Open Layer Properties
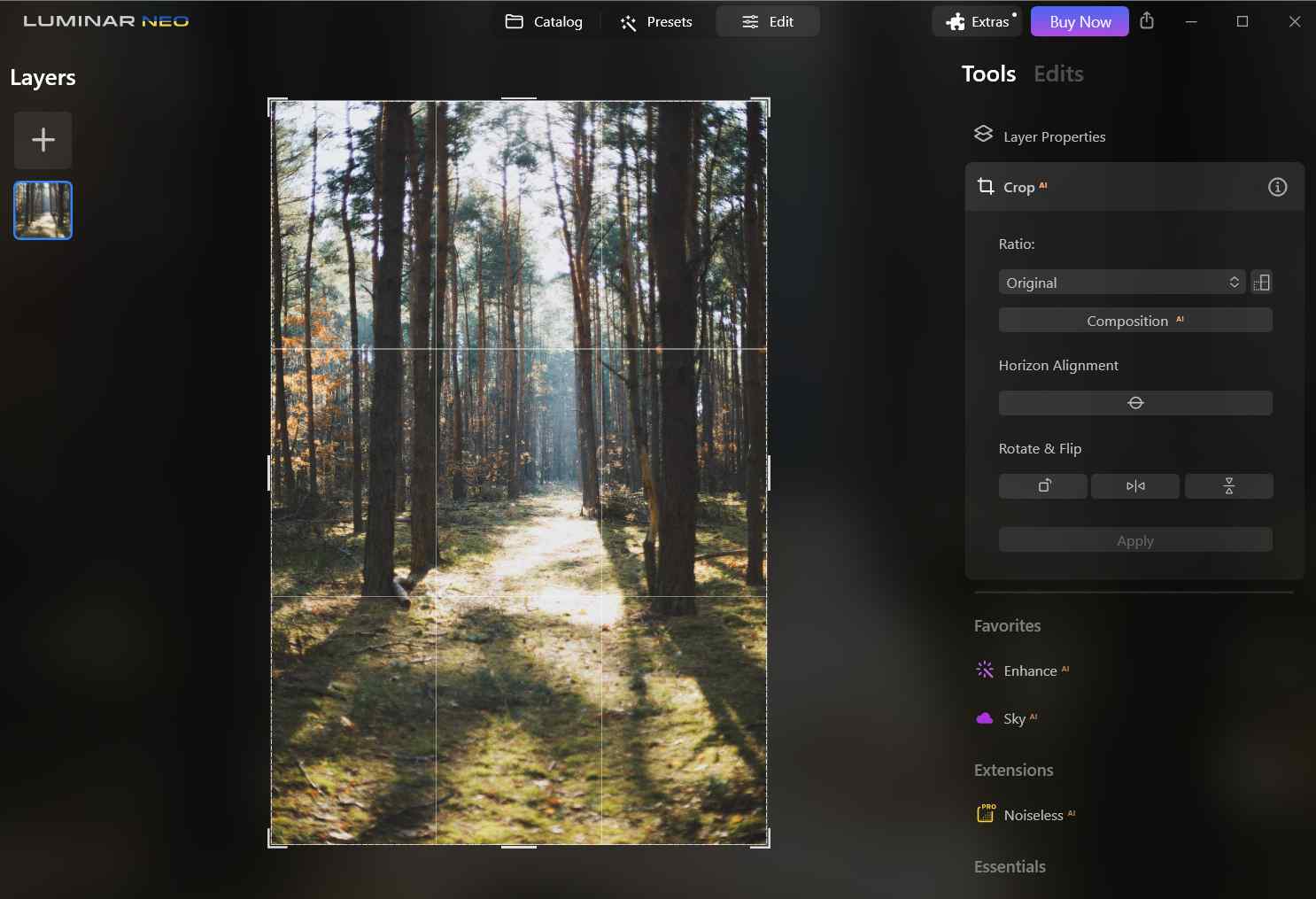Viewport: 1316px width, 899px height. point(1054,136)
